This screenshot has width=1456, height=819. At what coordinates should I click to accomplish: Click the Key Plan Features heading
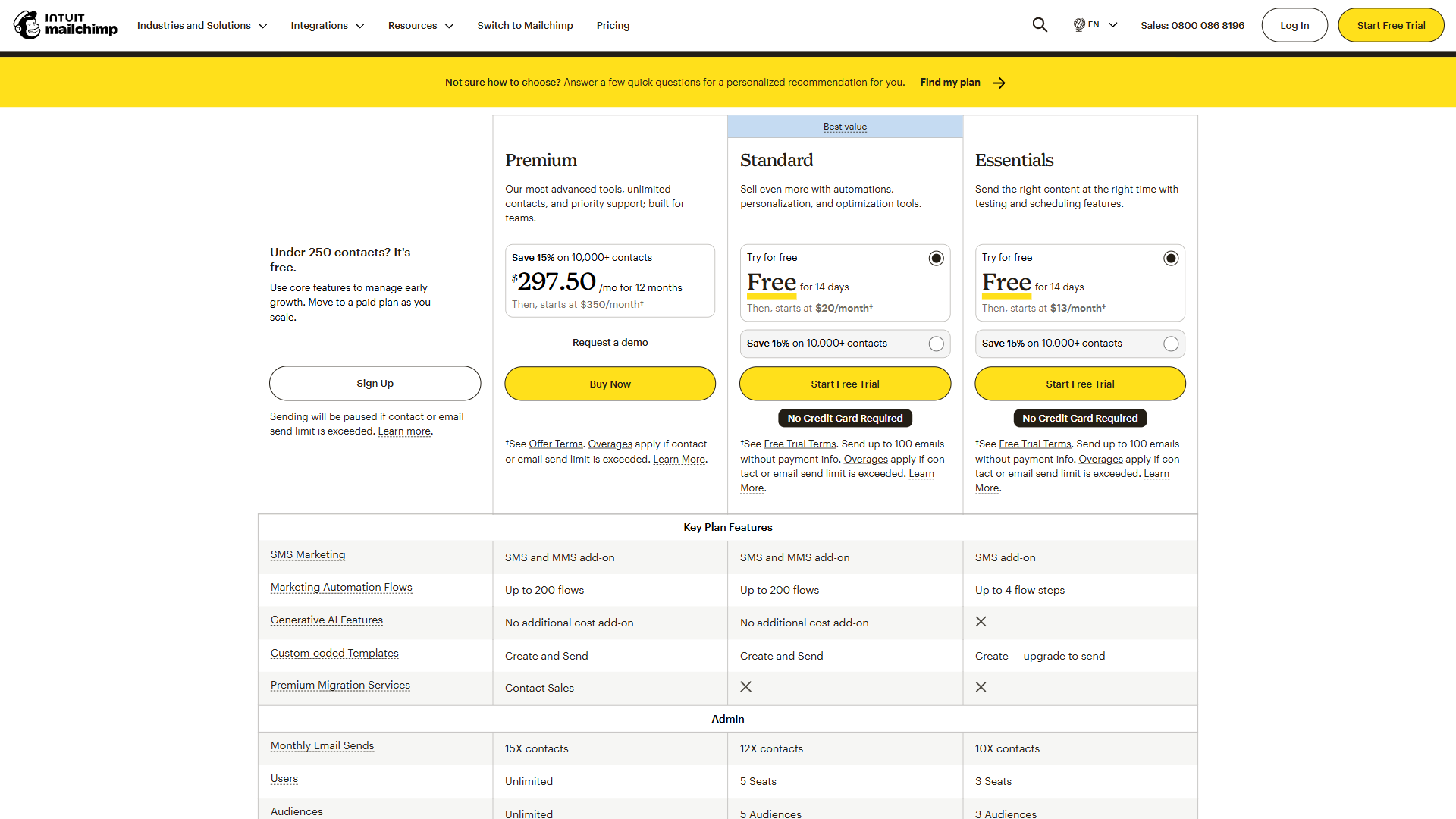tap(728, 528)
